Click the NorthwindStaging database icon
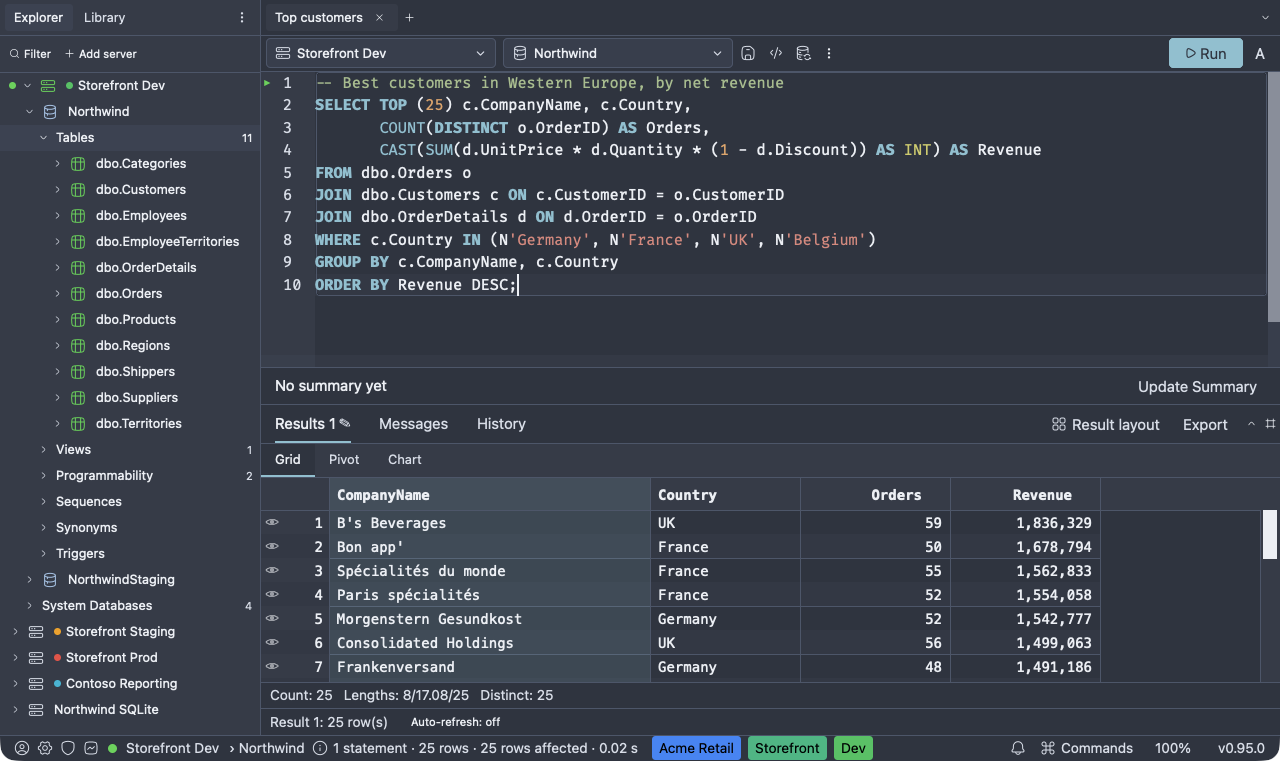 click(50, 580)
